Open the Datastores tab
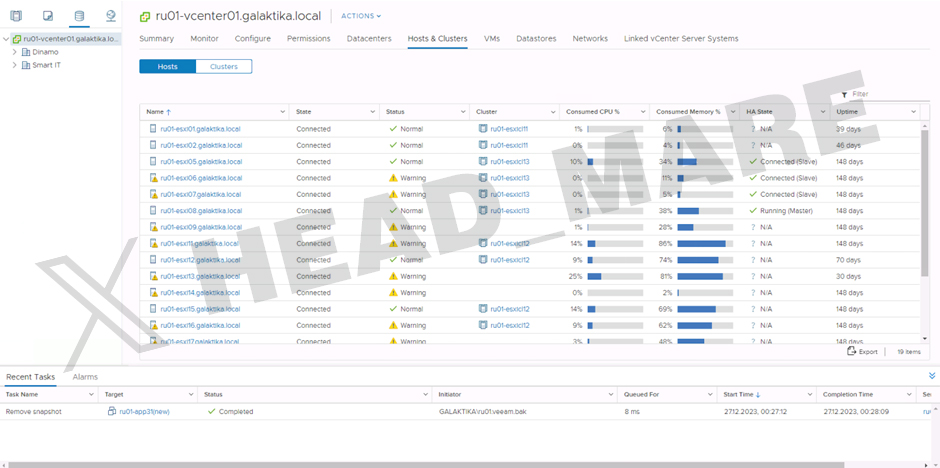Viewport: 940px width, 468px height. click(536, 39)
